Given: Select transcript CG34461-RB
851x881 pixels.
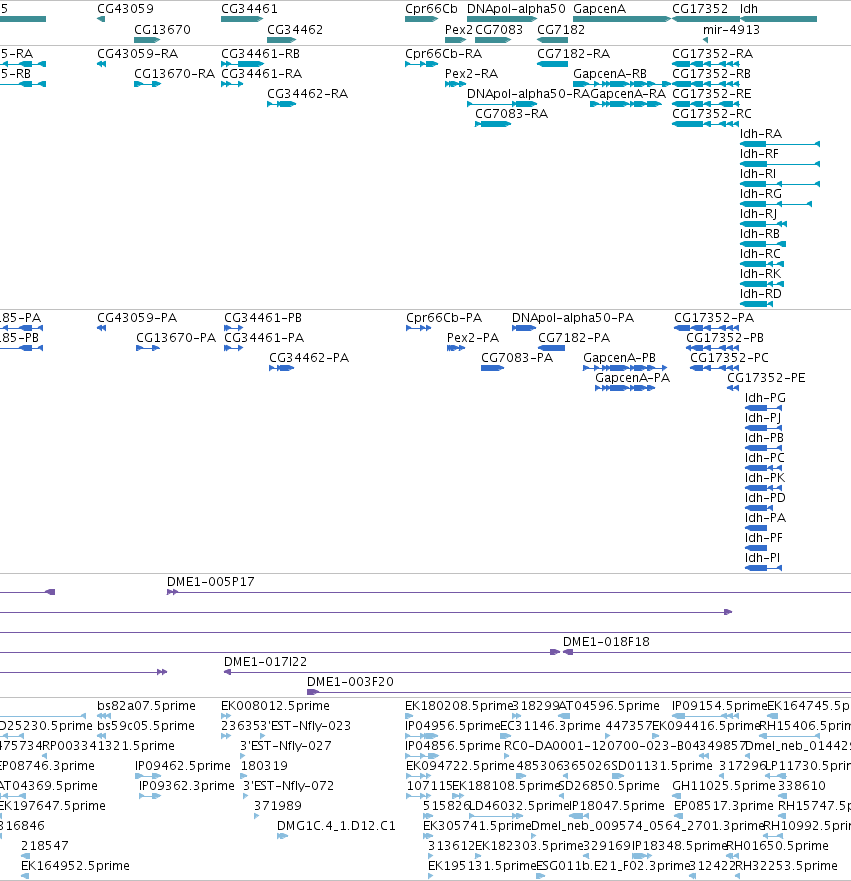Looking at the screenshot, I should click(x=261, y=54).
